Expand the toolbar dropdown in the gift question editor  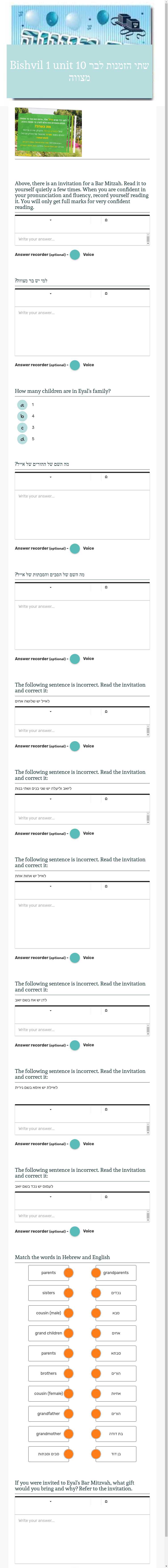coord(50,1502)
